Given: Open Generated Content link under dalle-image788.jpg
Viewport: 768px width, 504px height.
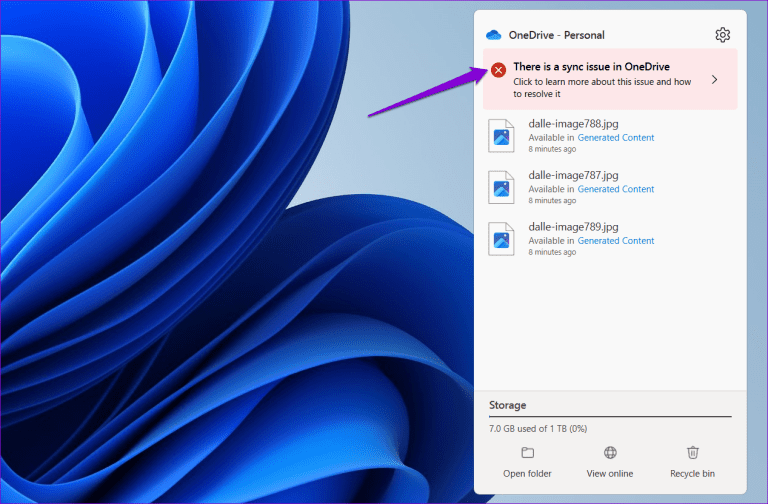Looking at the screenshot, I should point(616,137).
